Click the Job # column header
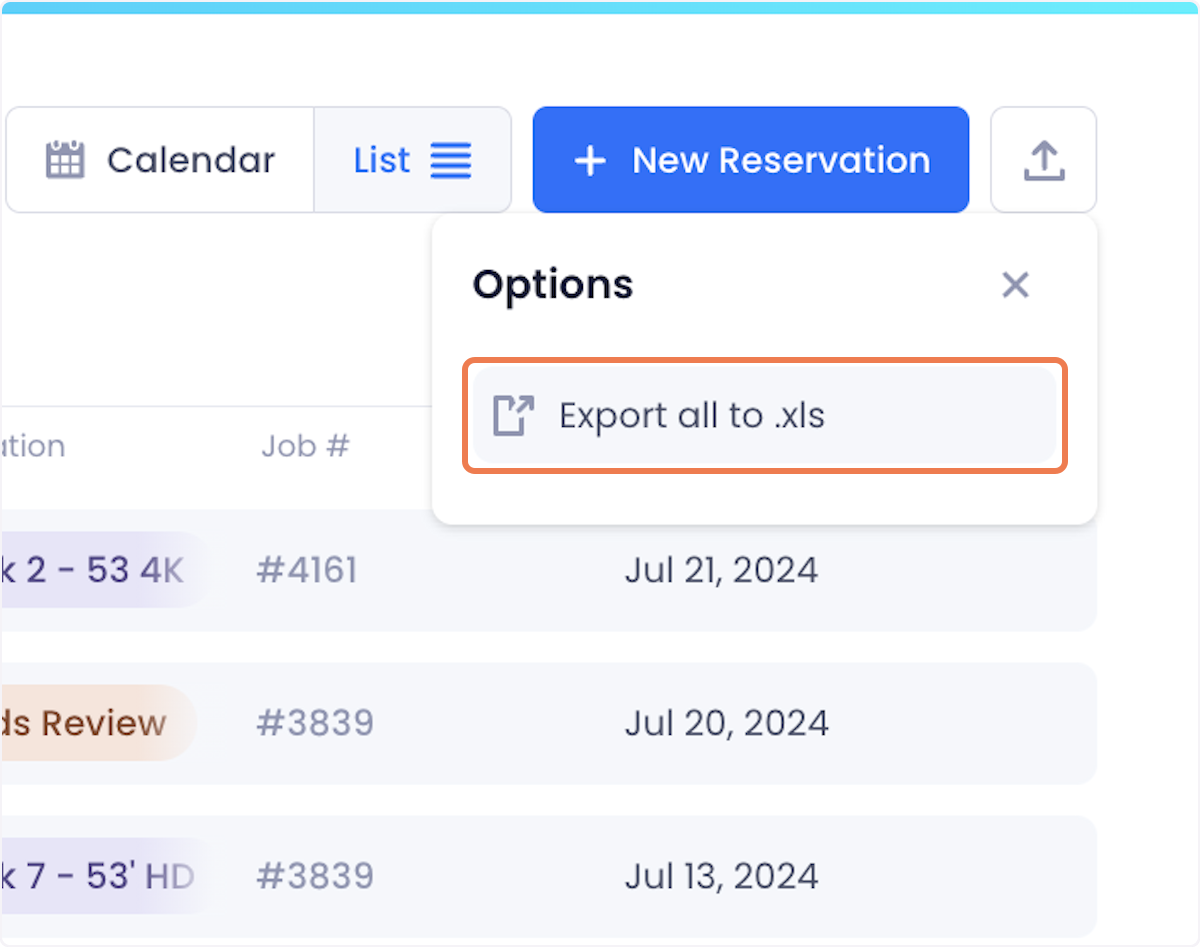 (x=305, y=445)
